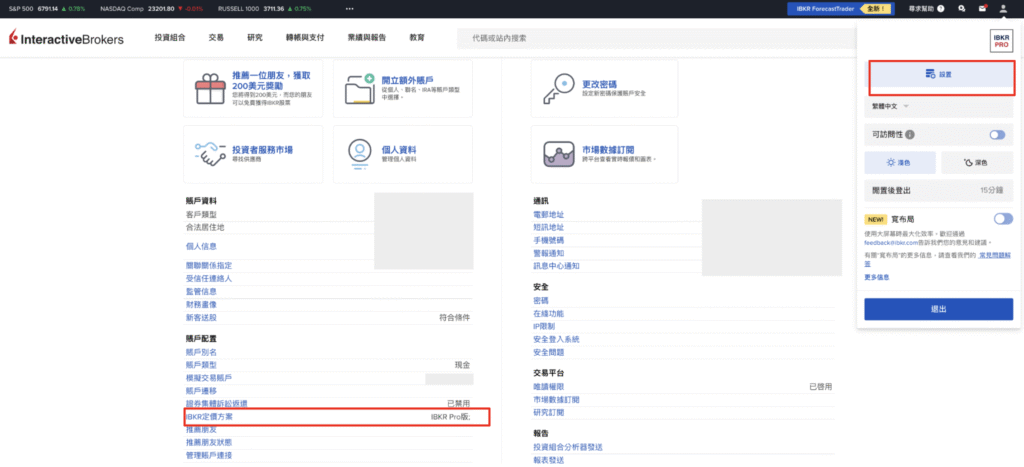Open the 交易 menu
Viewport: 1024px width, 467px height.
coord(216,38)
